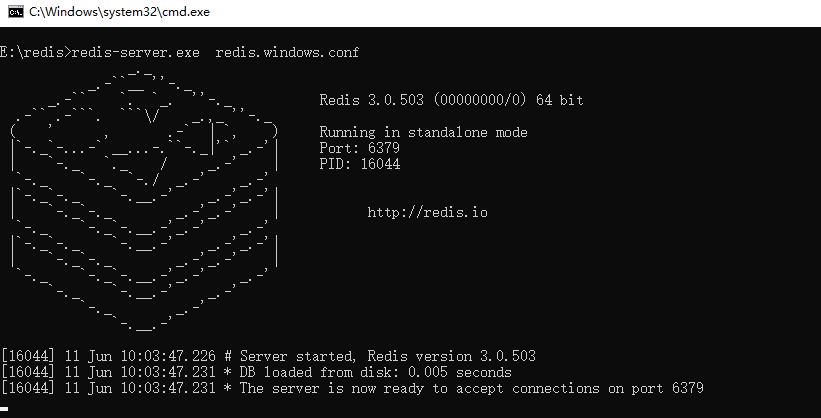This screenshot has height=418, width=821.
Task: Click the 10:03:47.226 timestamp in log
Action: click(x=169, y=356)
